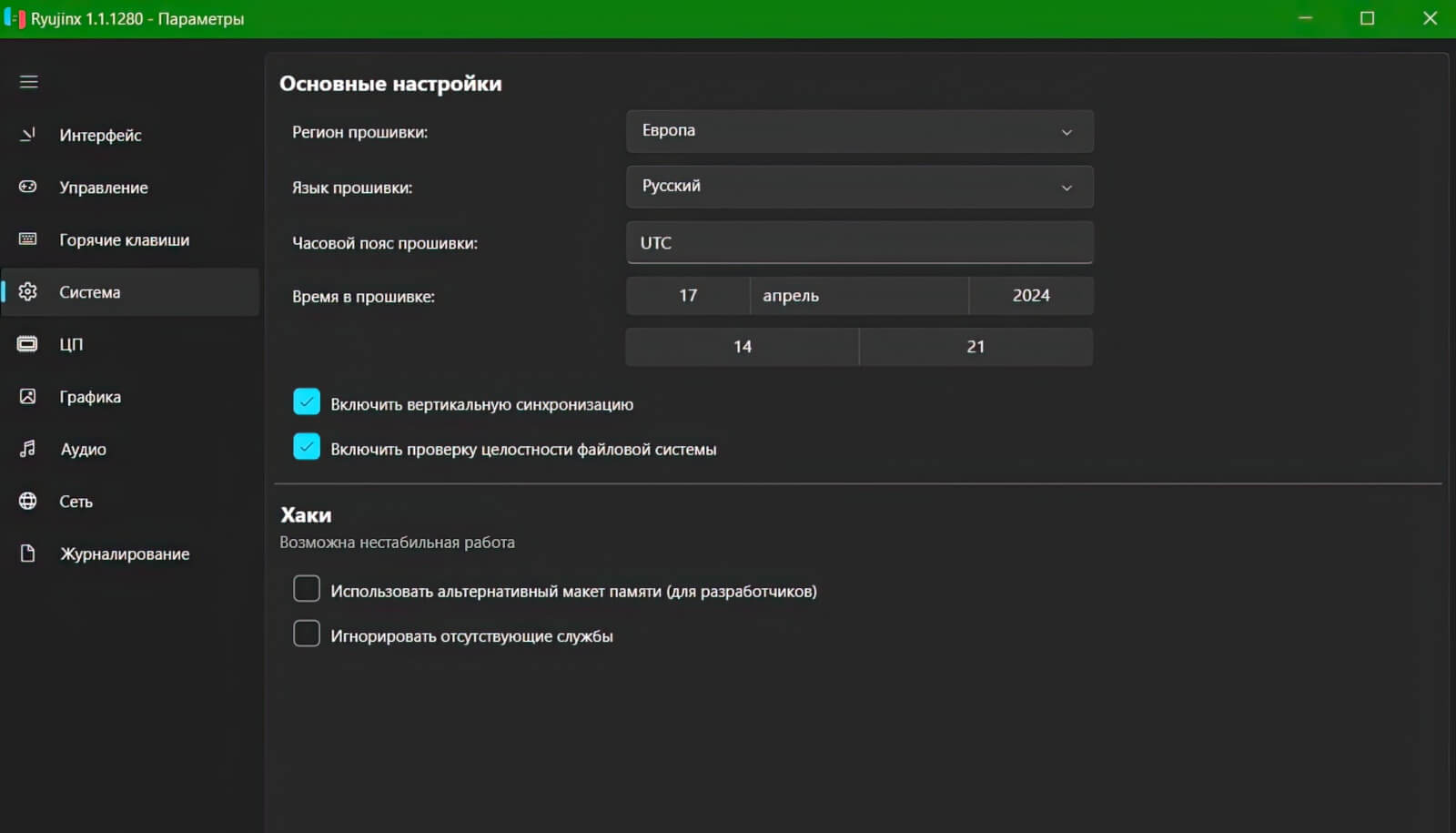This screenshot has height=833, width=1456.
Task: Select the day value 17
Action: click(x=688, y=296)
